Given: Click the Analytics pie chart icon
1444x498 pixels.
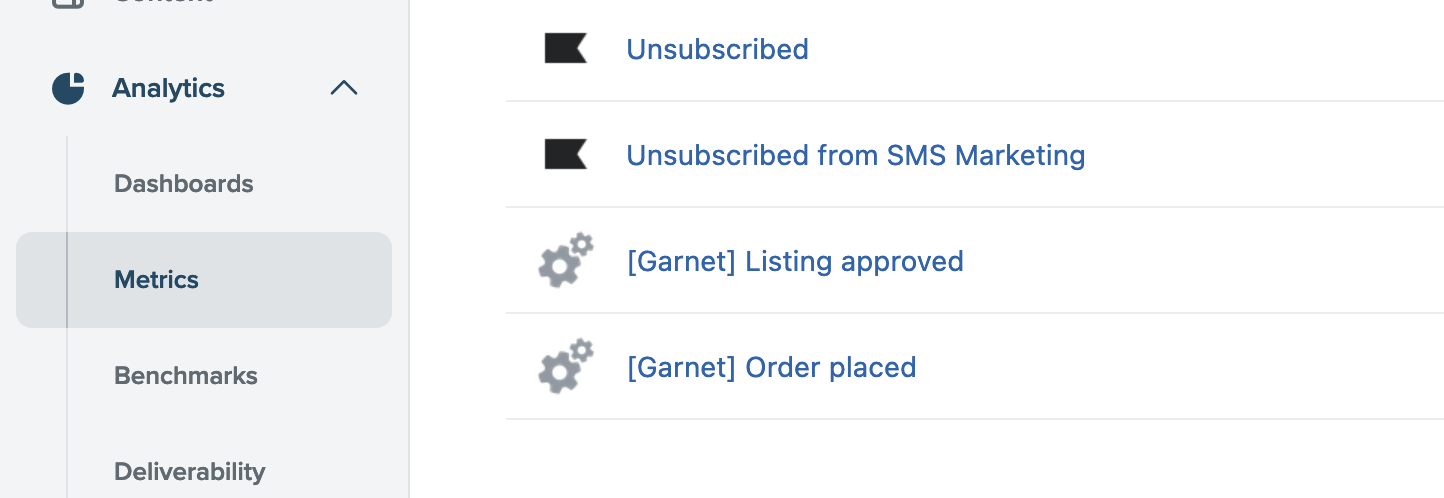Looking at the screenshot, I should (68, 88).
